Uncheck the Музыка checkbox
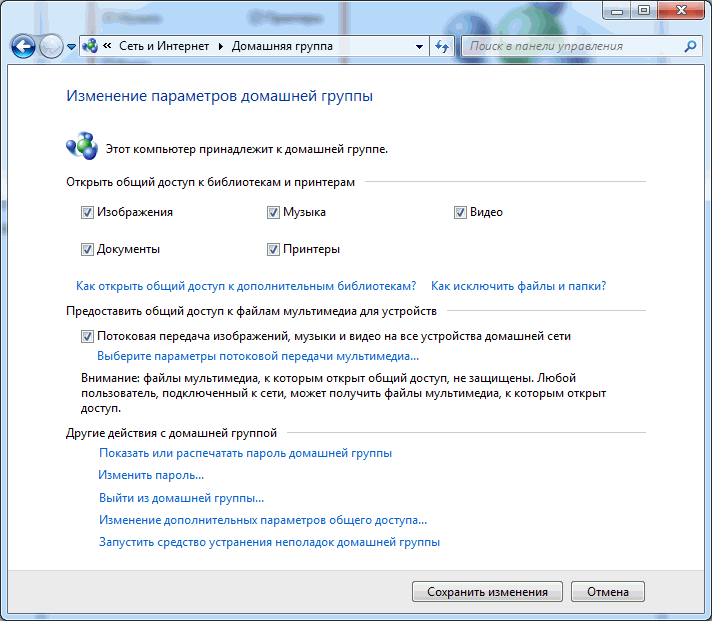The height and width of the screenshot is (621, 712). point(273,212)
